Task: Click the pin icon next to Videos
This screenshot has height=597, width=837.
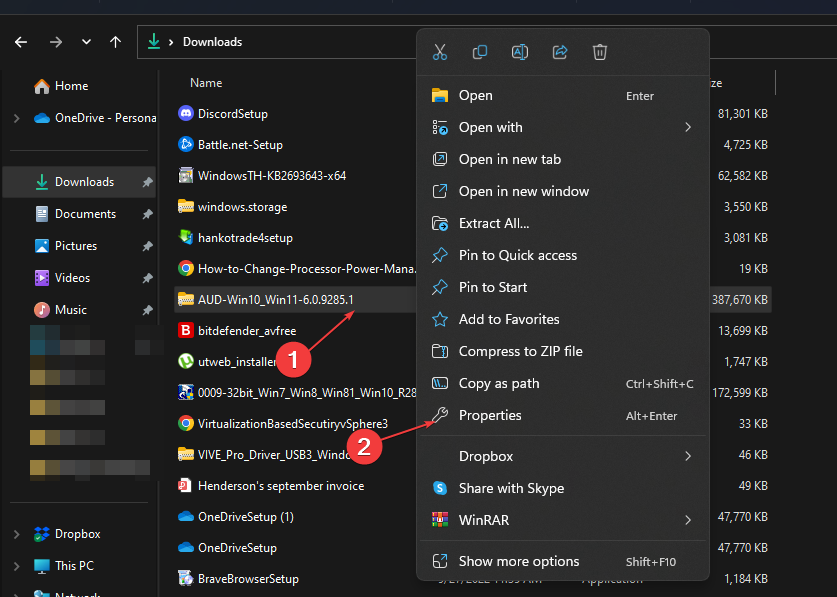Action: [147, 278]
